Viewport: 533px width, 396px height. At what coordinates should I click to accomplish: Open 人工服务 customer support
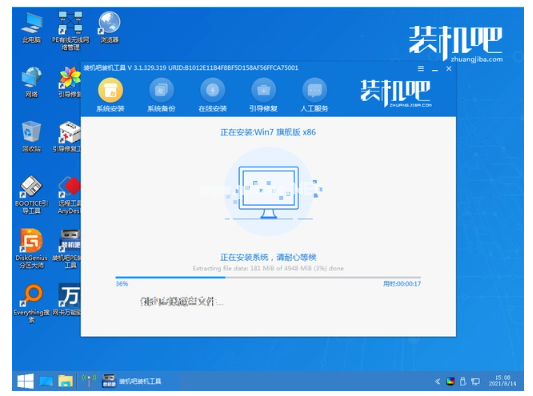point(314,95)
